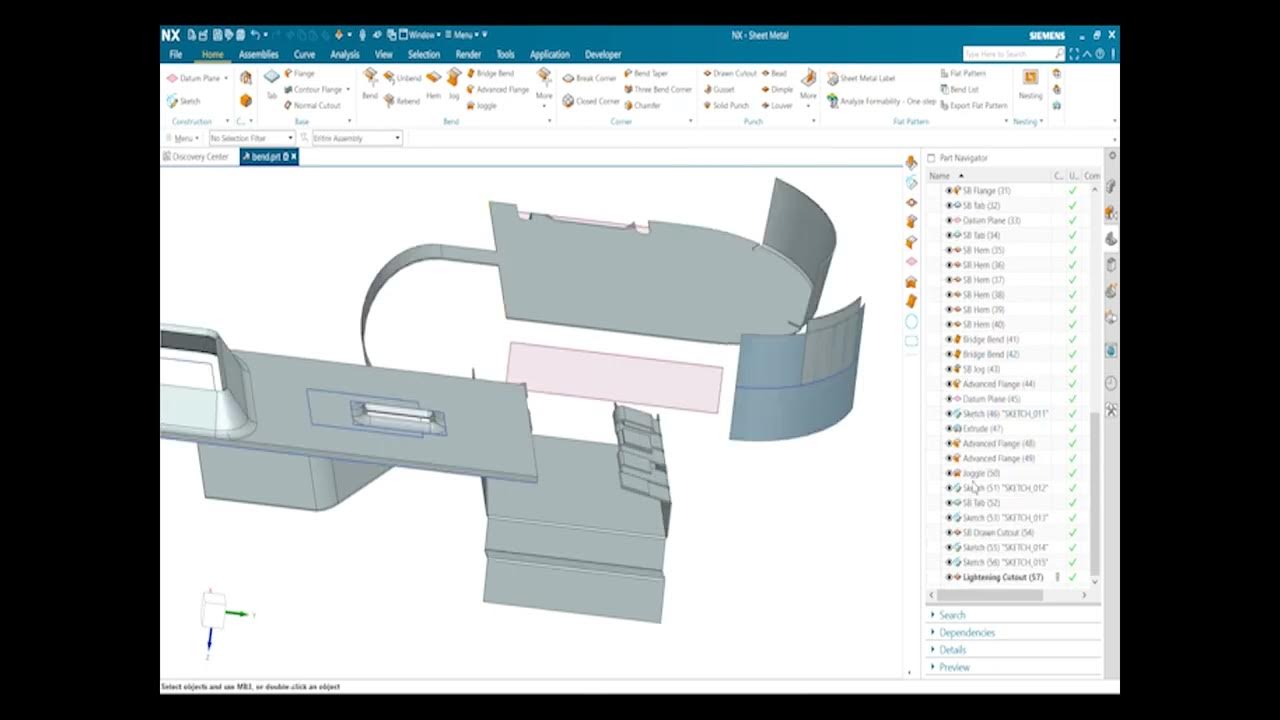Switch to the Curve ribbon tab

click(x=304, y=54)
